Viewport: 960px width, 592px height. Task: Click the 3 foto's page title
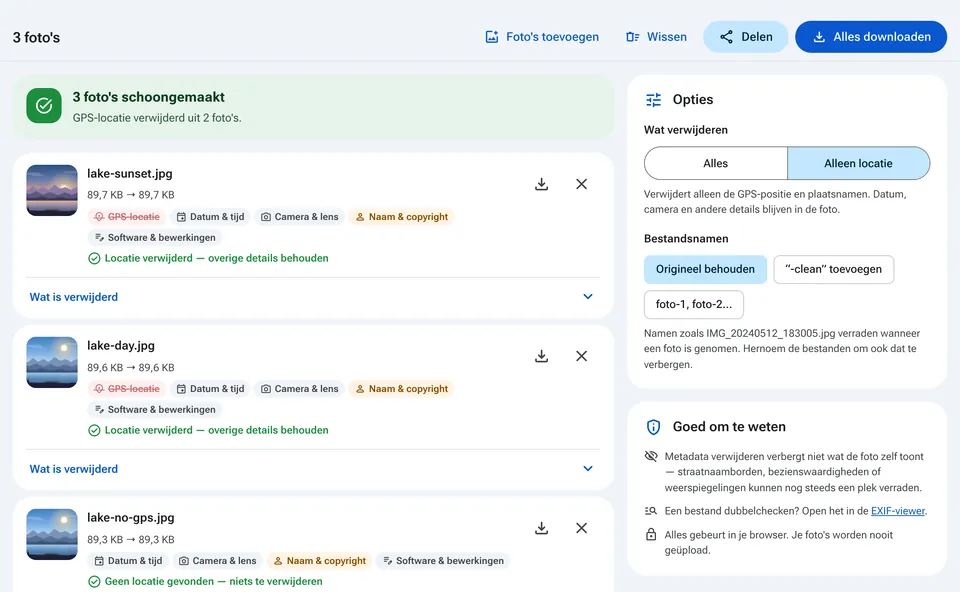(x=36, y=37)
